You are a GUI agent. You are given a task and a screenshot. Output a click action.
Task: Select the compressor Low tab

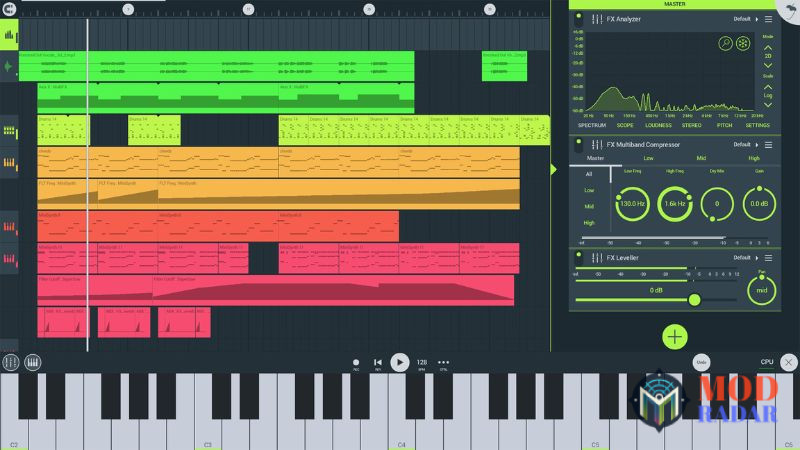[648, 159]
